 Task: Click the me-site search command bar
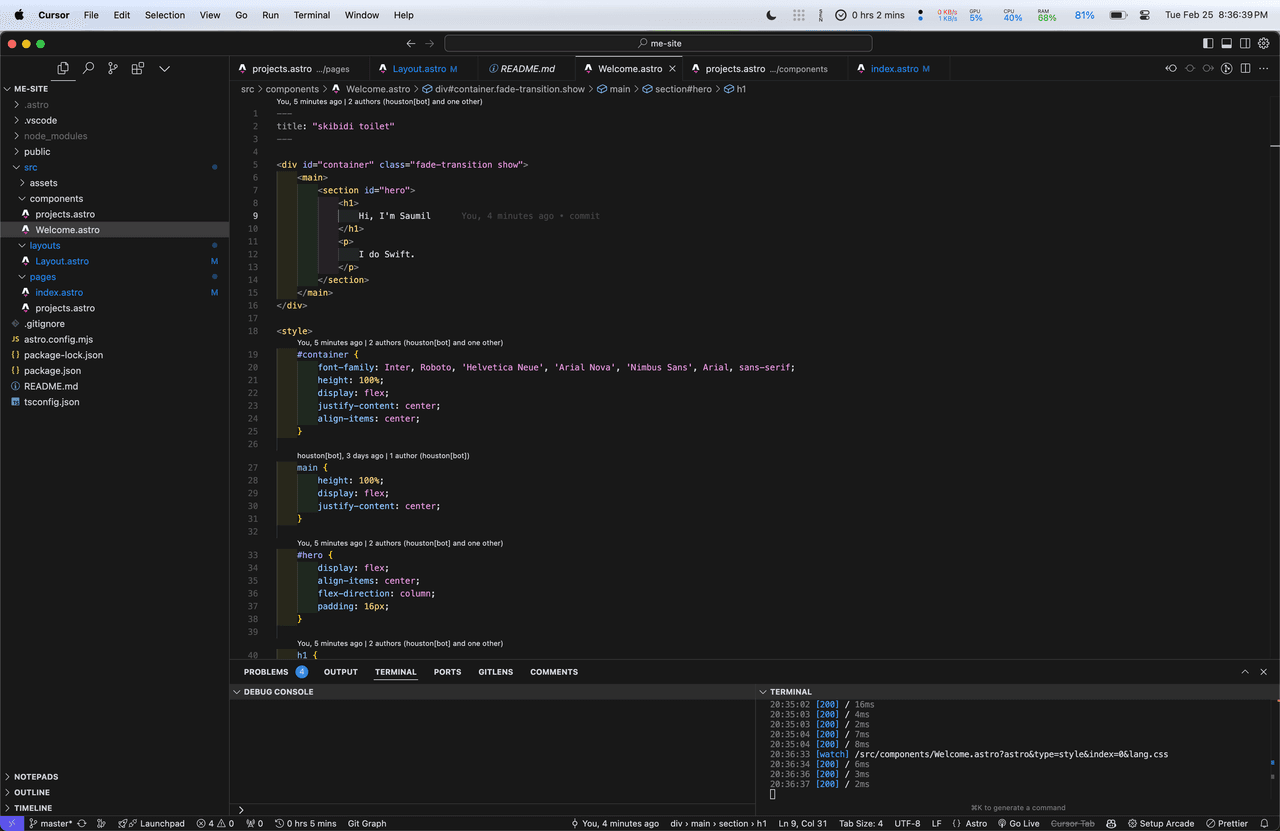click(658, 43)
